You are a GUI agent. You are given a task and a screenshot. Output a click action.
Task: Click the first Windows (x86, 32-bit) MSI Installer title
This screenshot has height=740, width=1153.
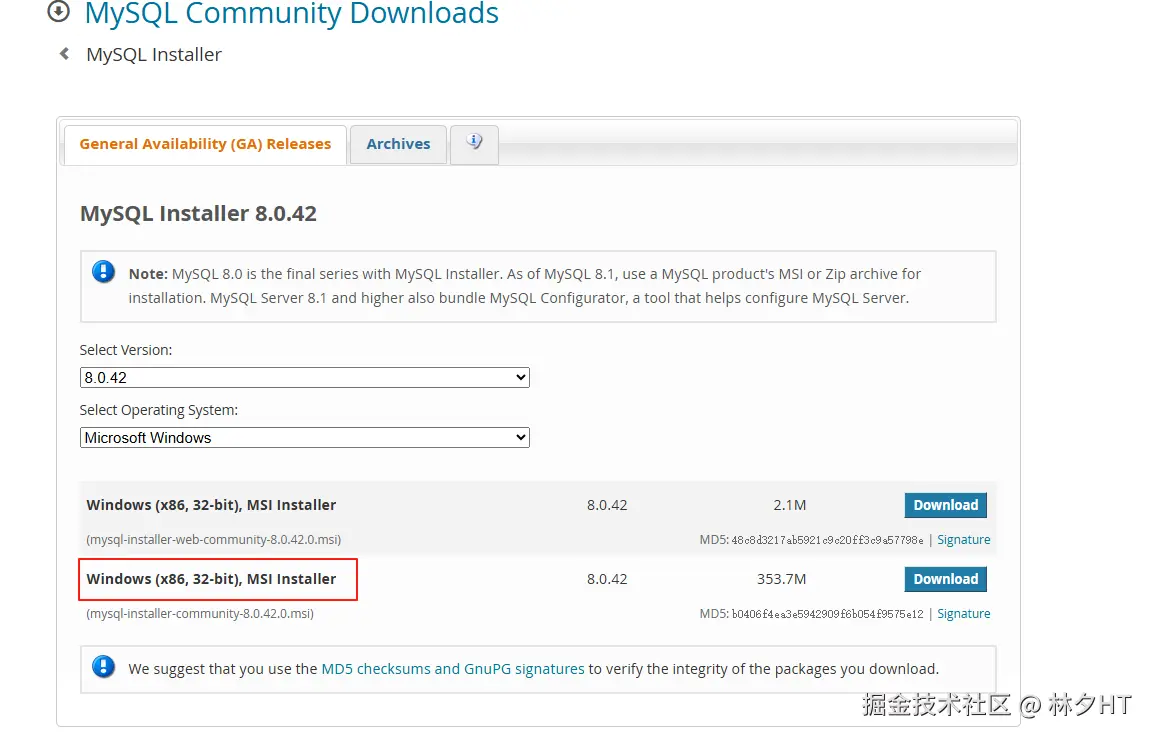pyautogui.click(x=211, y=505)
